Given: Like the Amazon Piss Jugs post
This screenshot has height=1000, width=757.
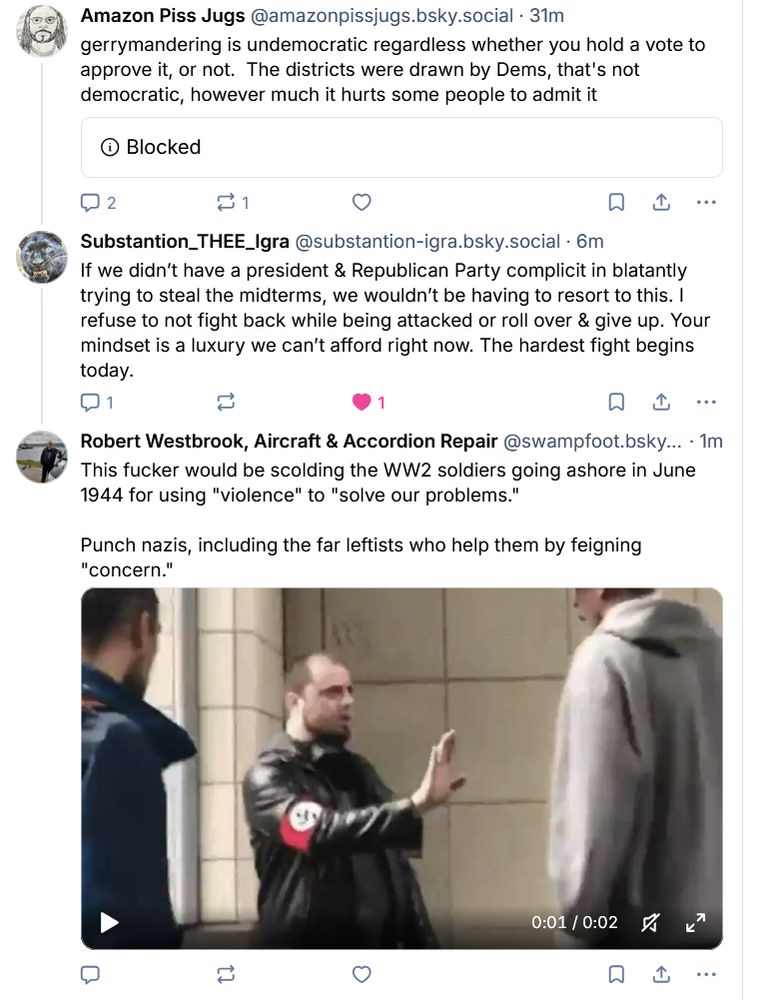Looking at the screenshot, I should pos(362,202).
